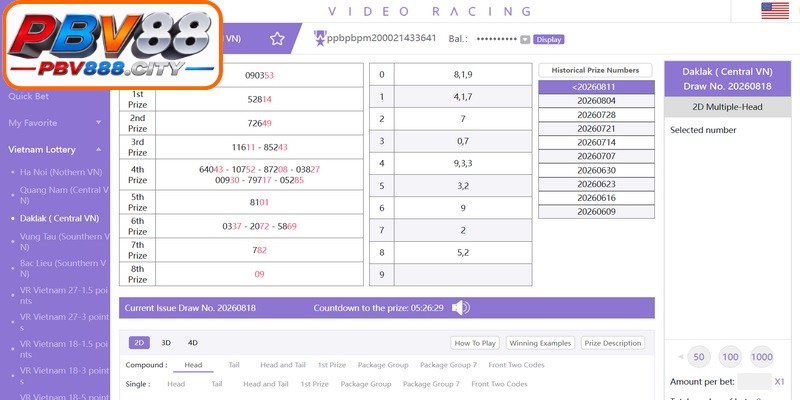Switch to the 4D tab
This screenshot has height=400, width=800.
pyautogui.click(x=192, y=343)
